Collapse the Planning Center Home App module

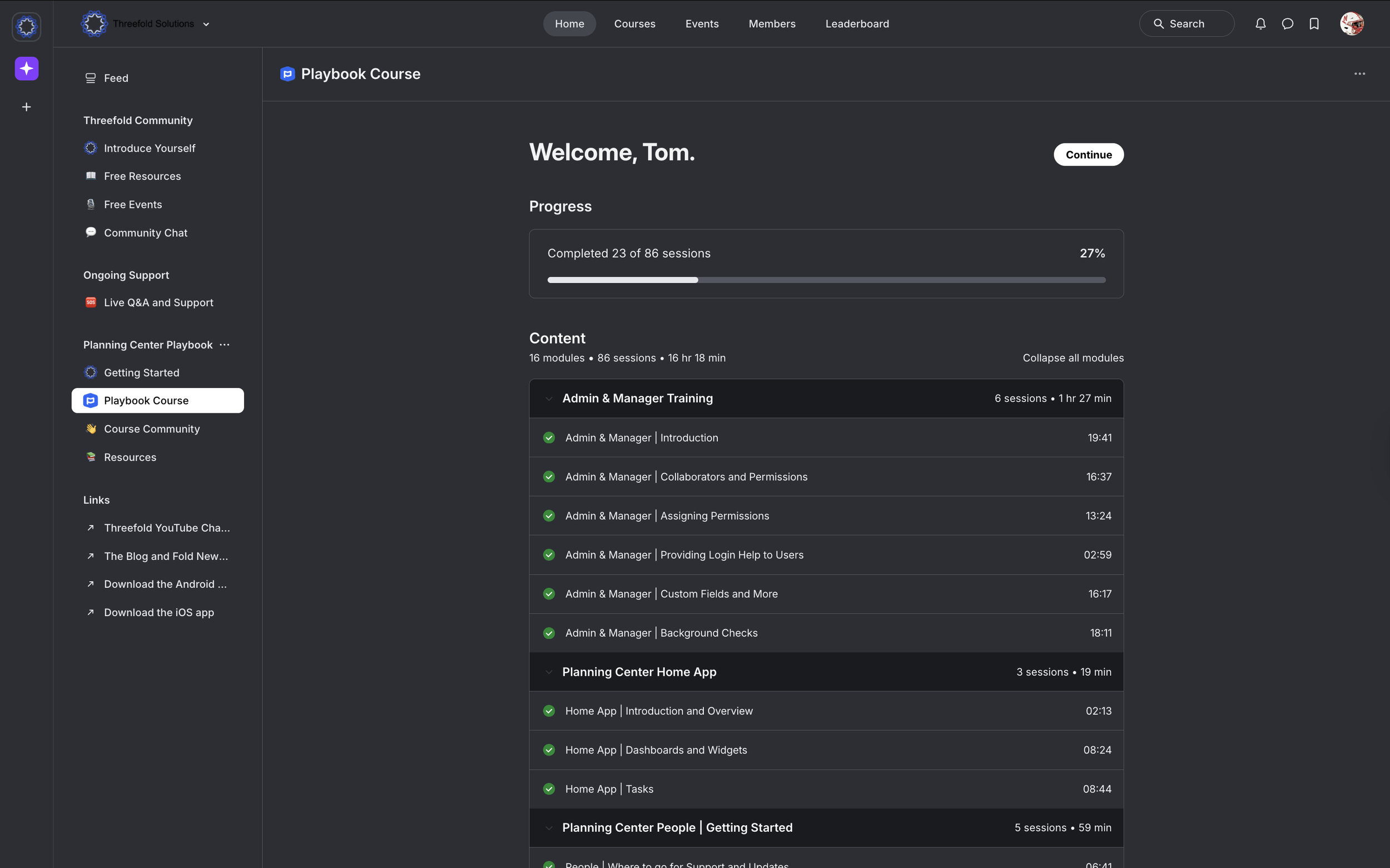549,672
